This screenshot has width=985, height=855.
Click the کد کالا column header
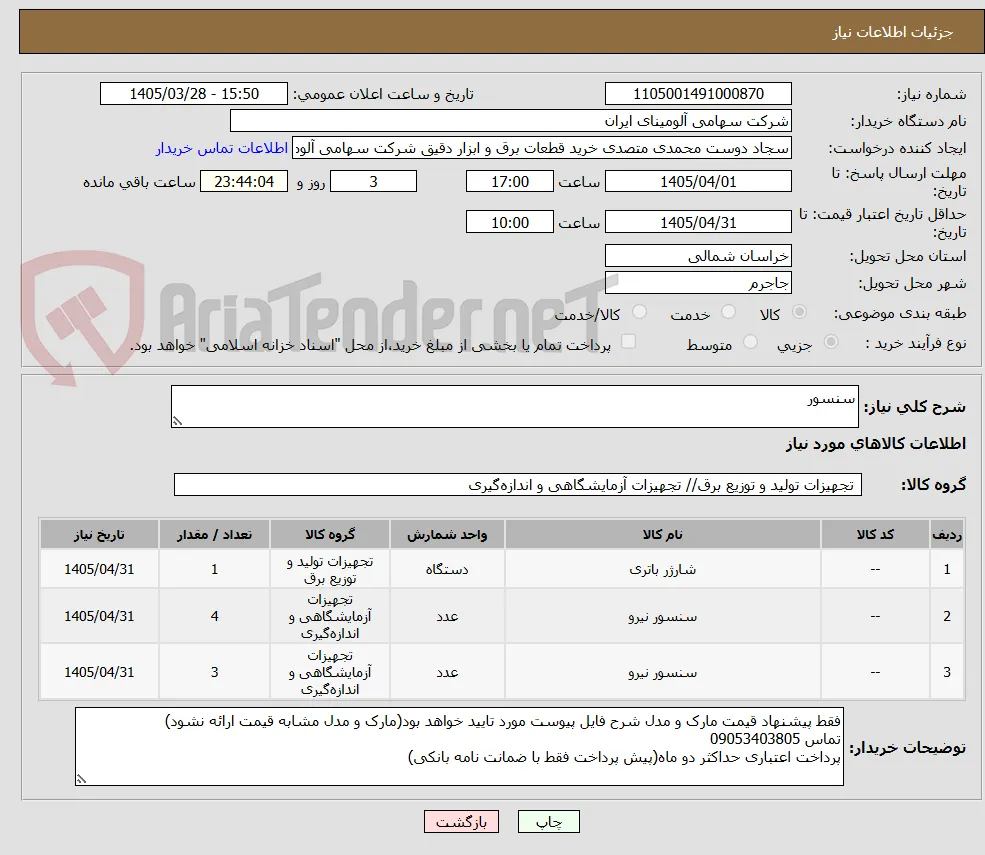pyautogui.click(x=875, y=535)
